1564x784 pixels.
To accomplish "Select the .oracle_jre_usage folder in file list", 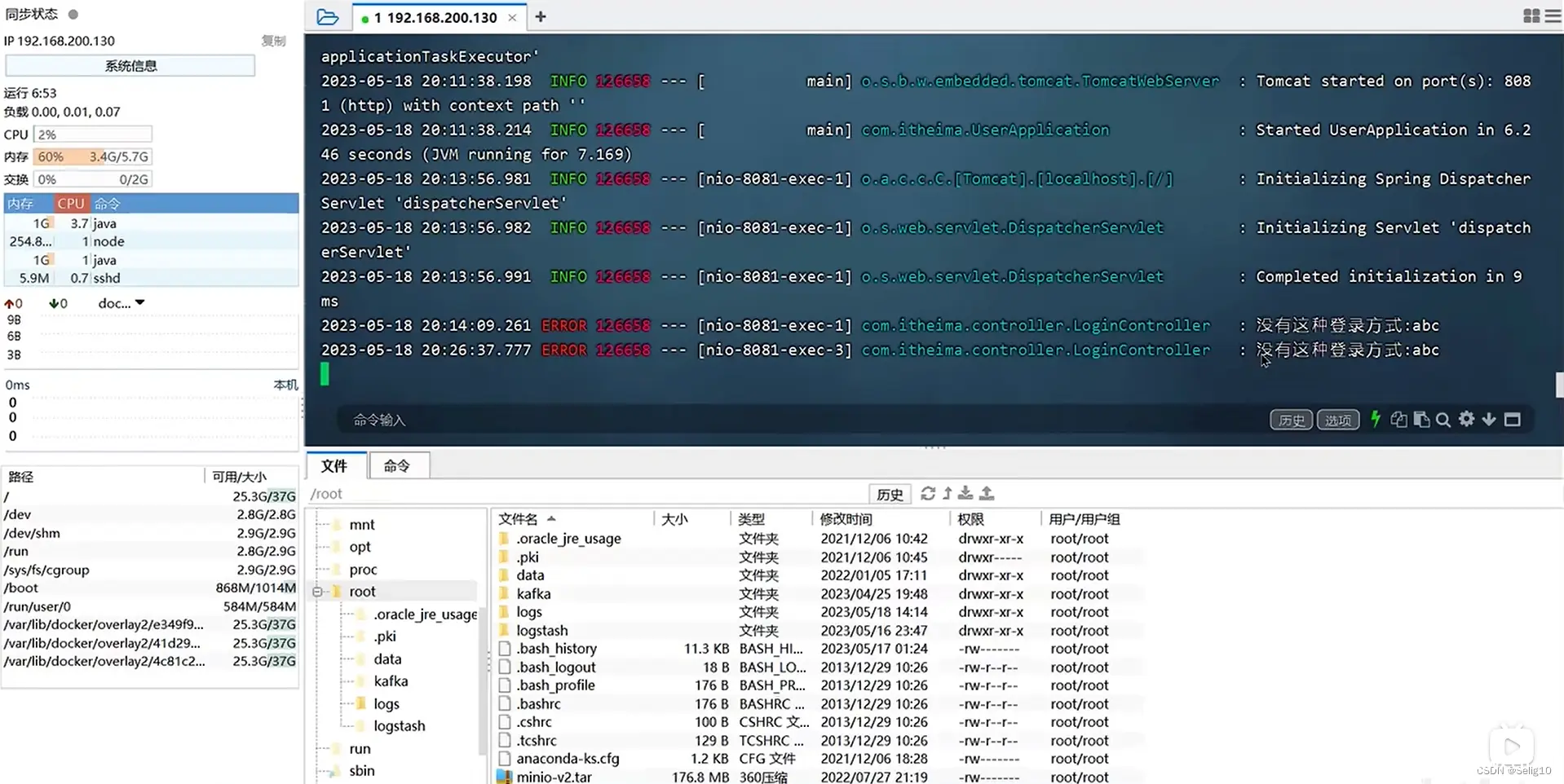I will pyautogui.click(x=818, y=538).
